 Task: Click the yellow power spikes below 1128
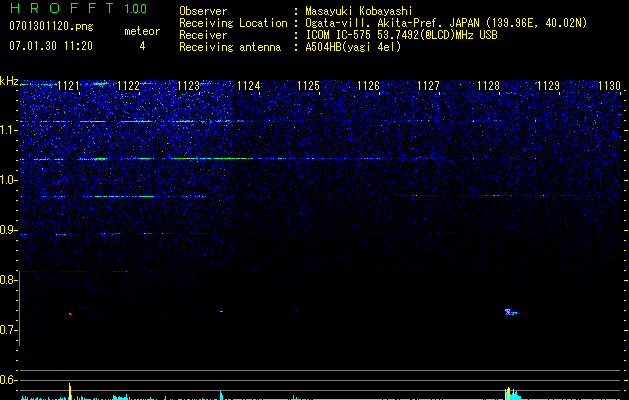509,394
